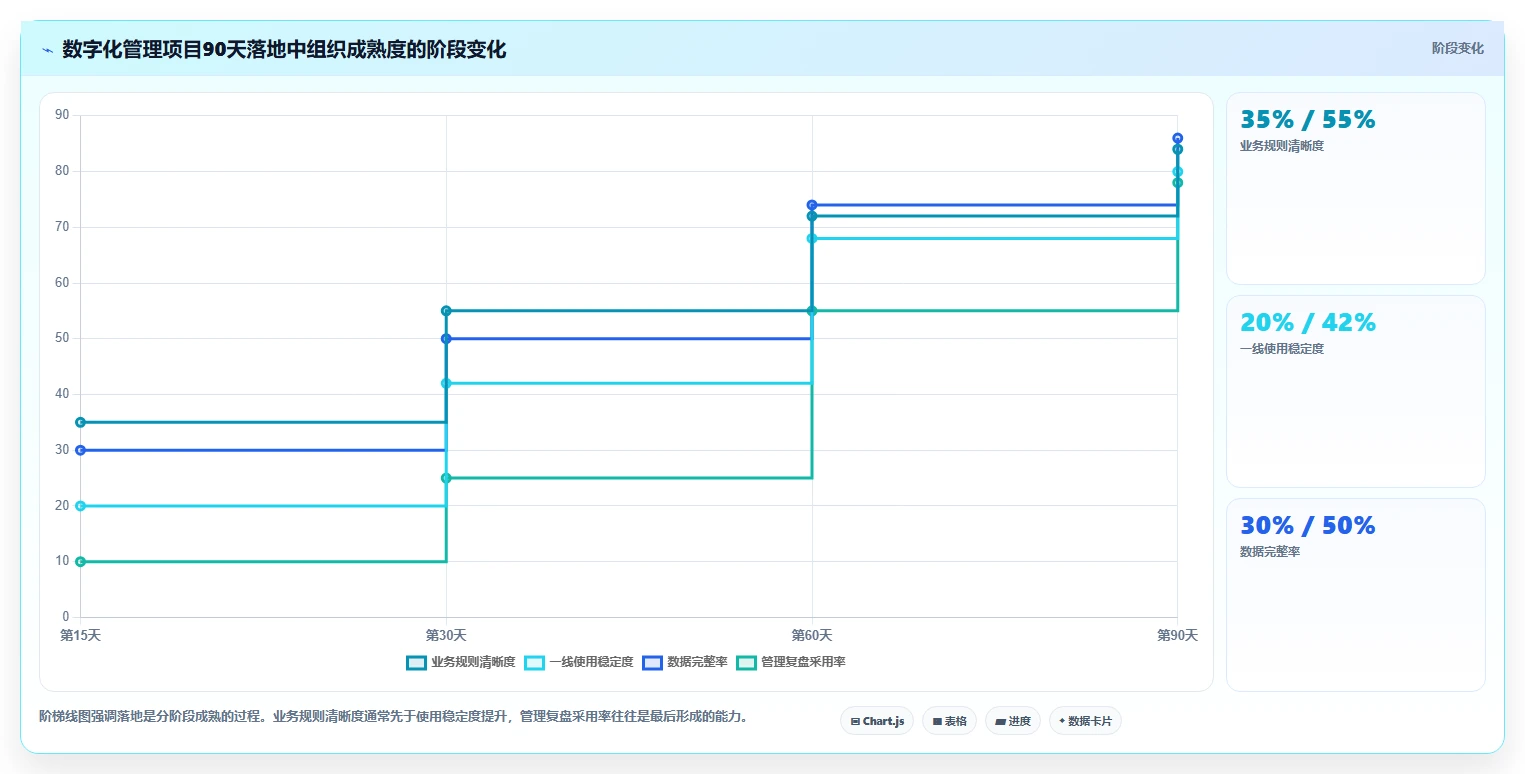
Task: Click the 90 y-axis label
Action: click(x=62, y=115)
